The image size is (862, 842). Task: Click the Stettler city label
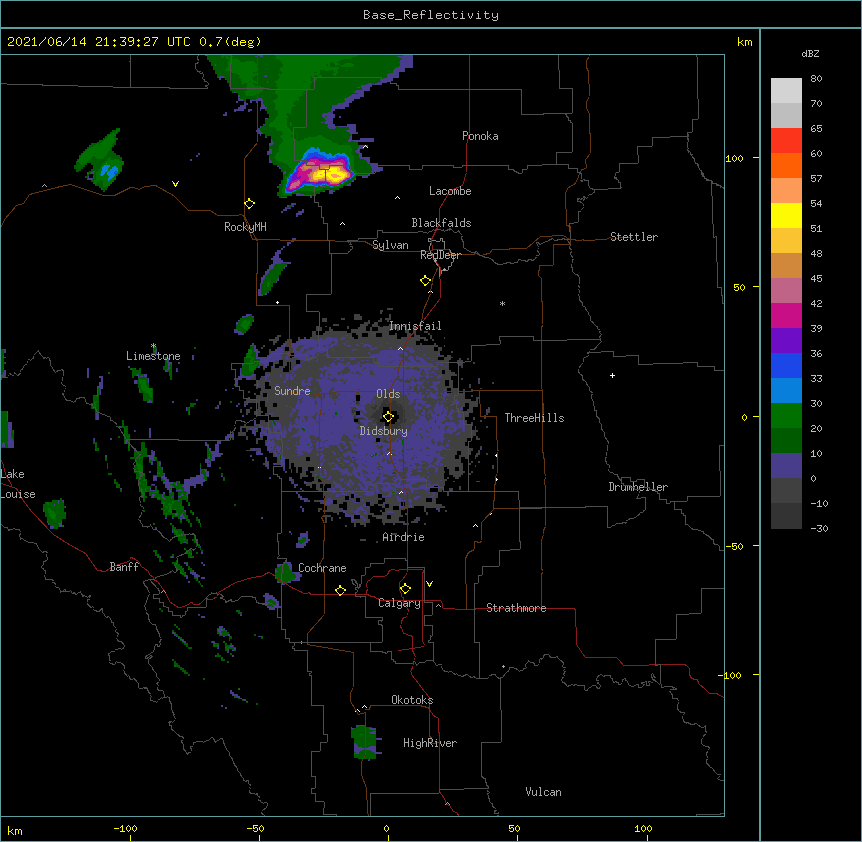pyautogui.click(x=634, y=237)
